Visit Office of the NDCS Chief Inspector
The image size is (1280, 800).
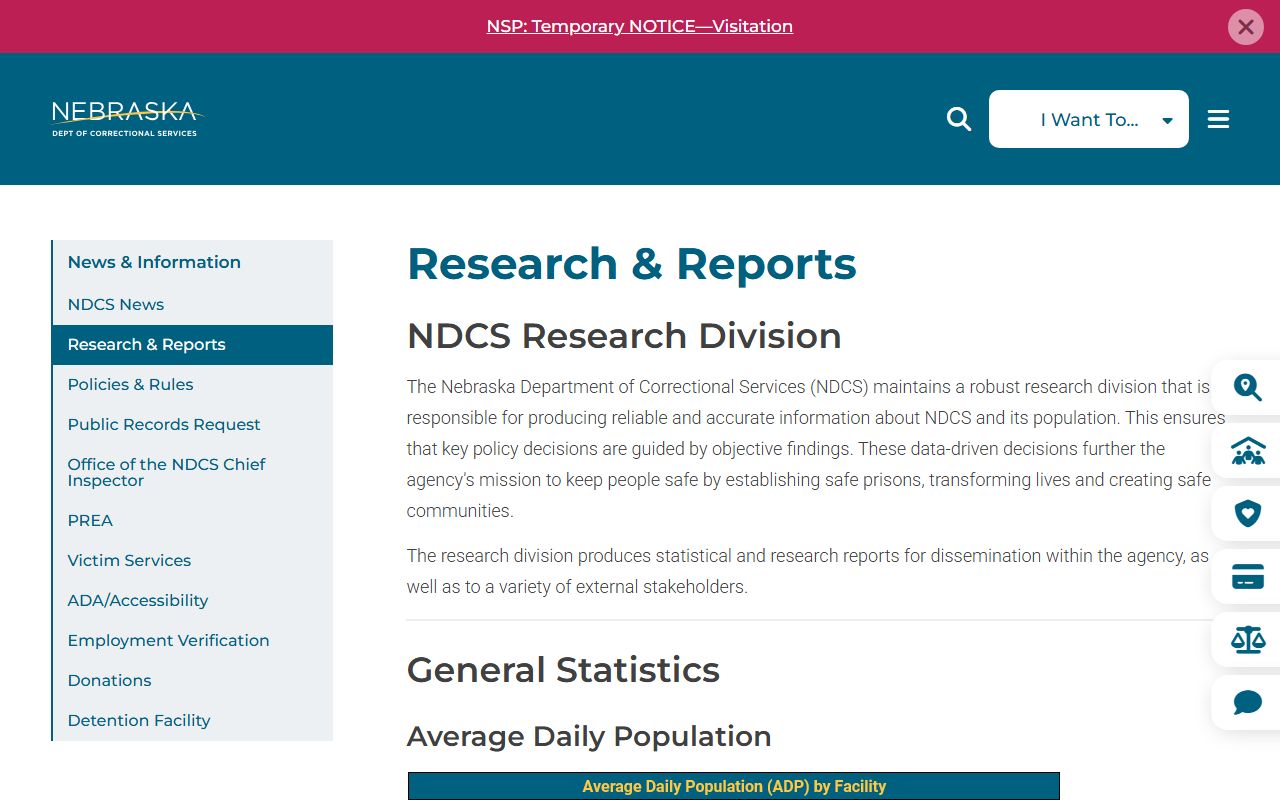click(x=167, y=472)
